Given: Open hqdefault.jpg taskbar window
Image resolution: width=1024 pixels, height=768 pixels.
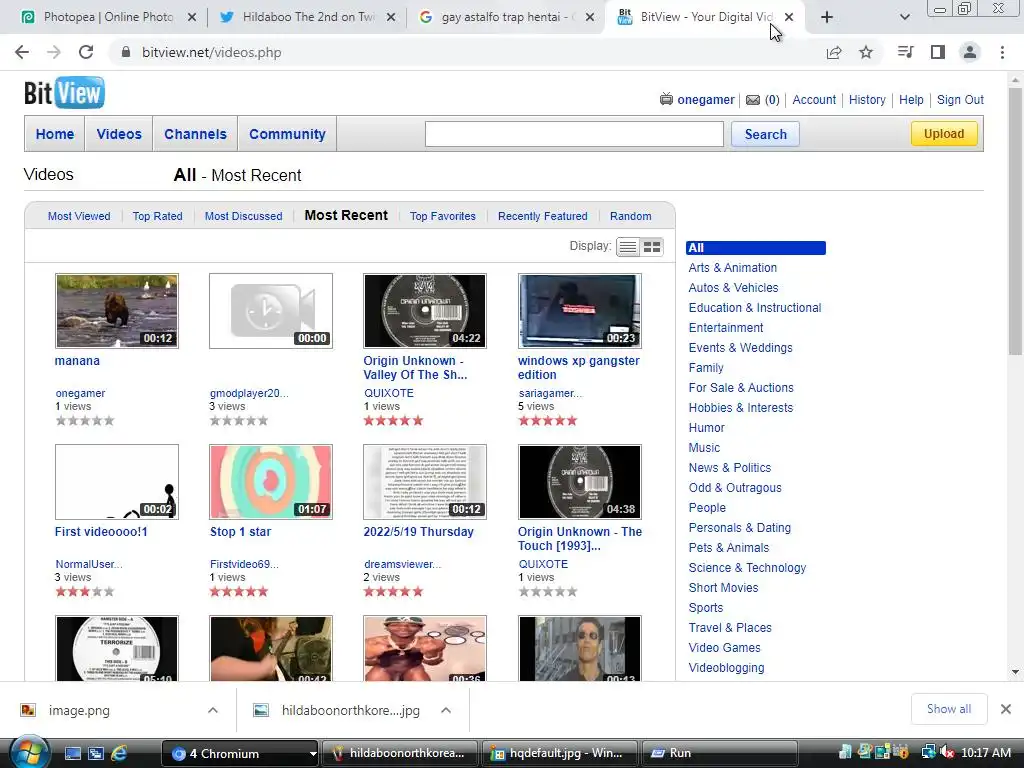Looking at the screenshot, I should click(x=559, y=754).
